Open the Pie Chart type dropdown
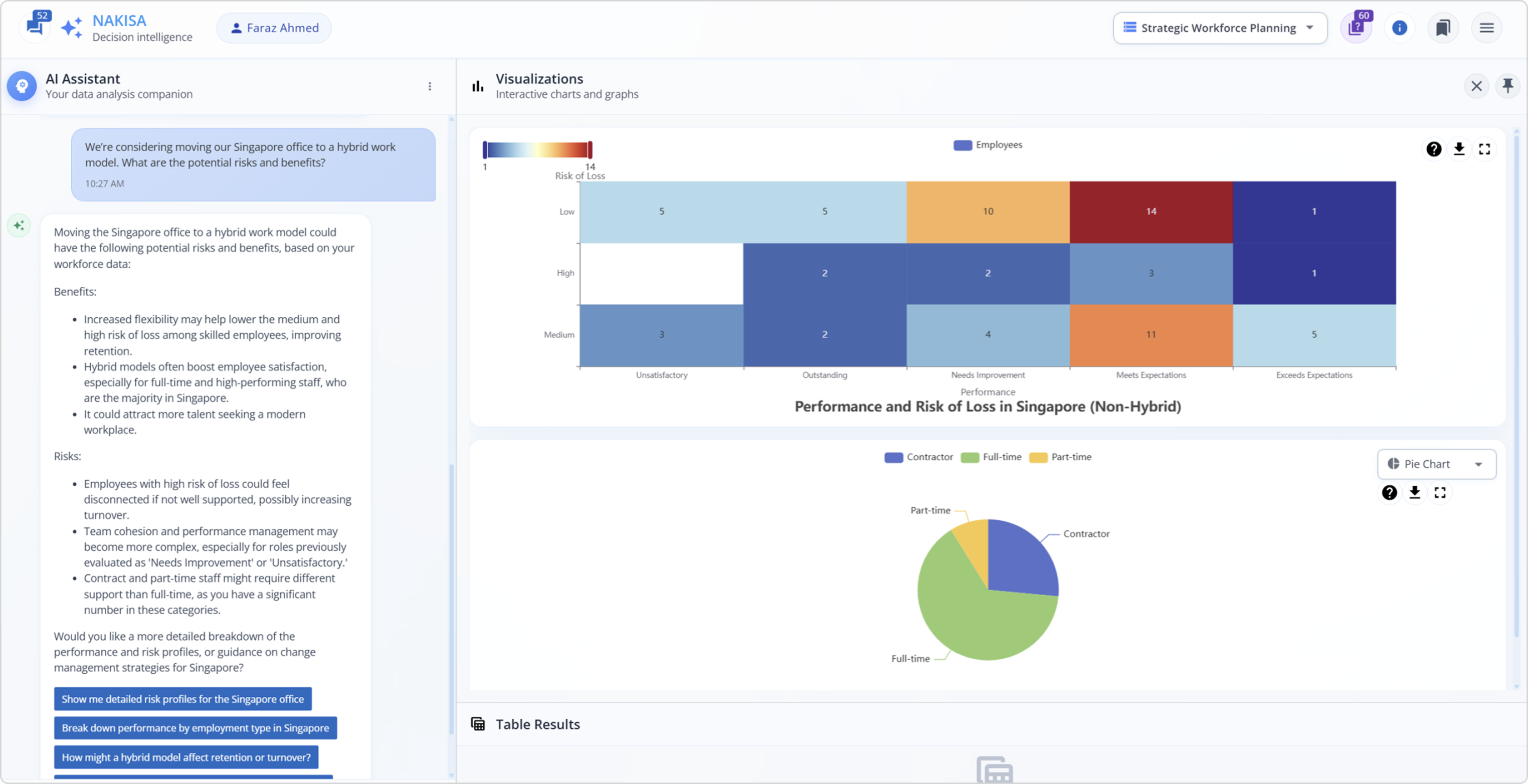Image resolution: width=1528 pixels, height=784 pixels. point(1436,464)
